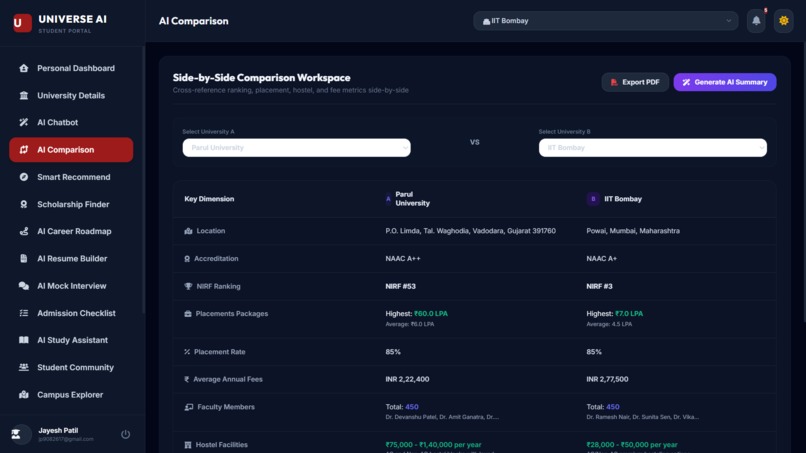Click ₹60.0 LPA highest package
This screenshot has width=806, height=453.
(x=431, y=314)
